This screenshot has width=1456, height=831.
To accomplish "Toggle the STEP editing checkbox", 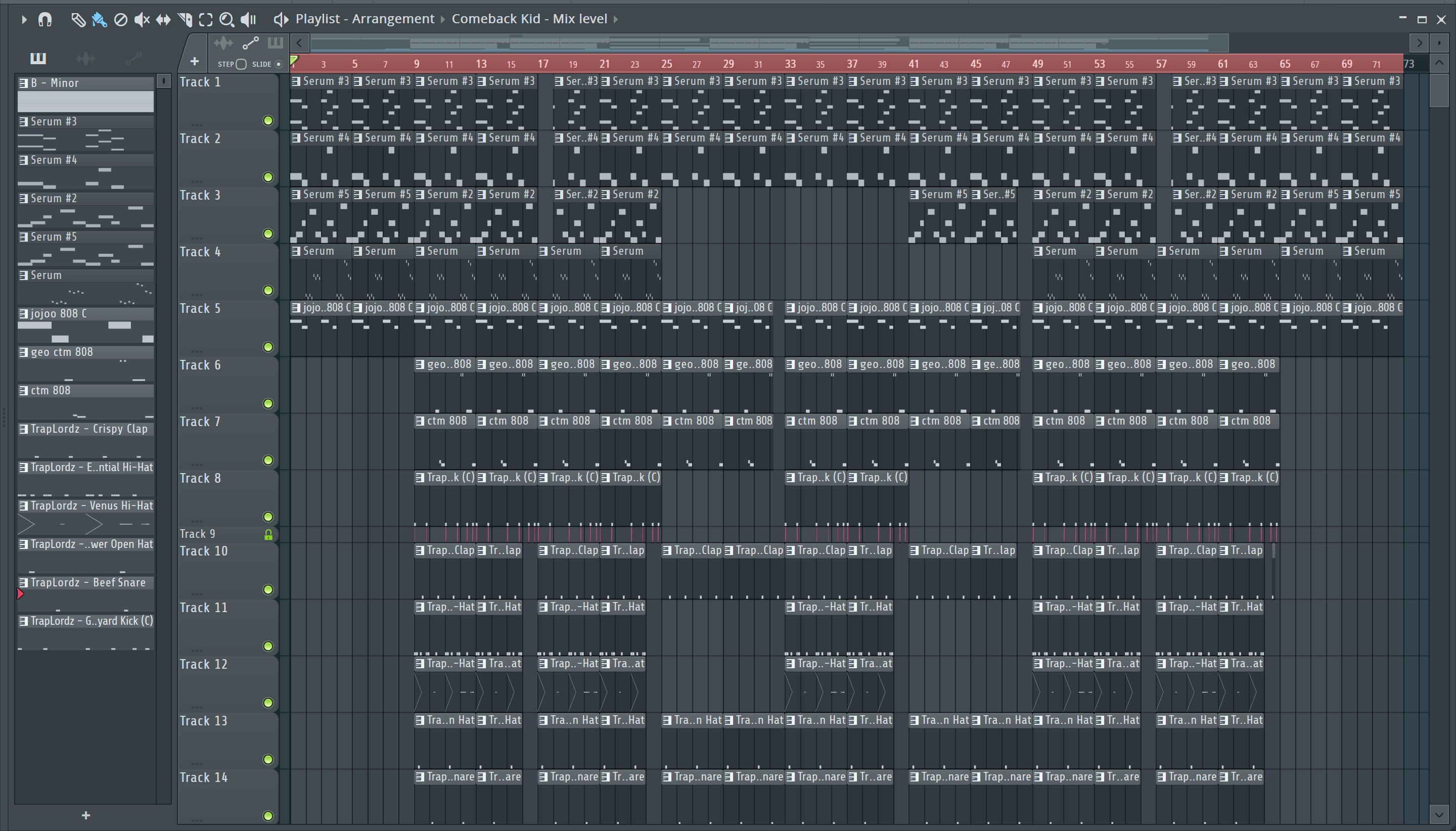I will coord(242,64).
